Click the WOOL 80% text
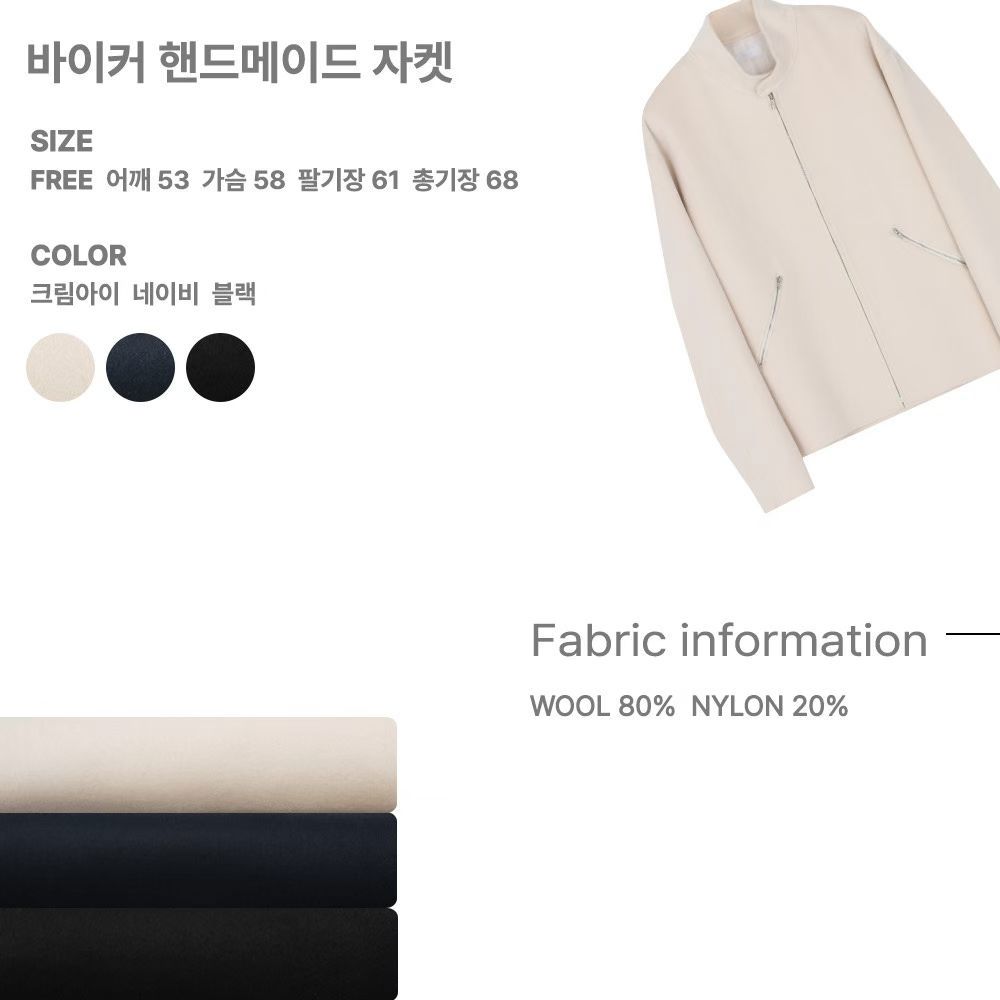1000x1000 pixels. (602, 706)
